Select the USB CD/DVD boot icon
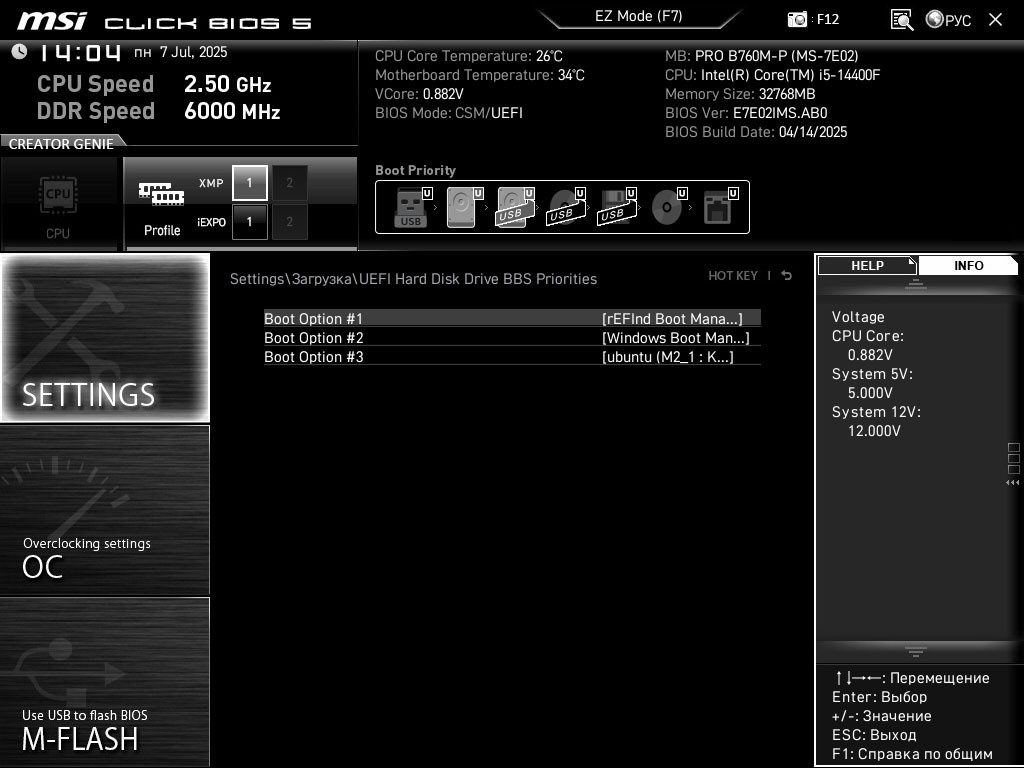Screen dimensions: 1024x768 pos(566,207)
